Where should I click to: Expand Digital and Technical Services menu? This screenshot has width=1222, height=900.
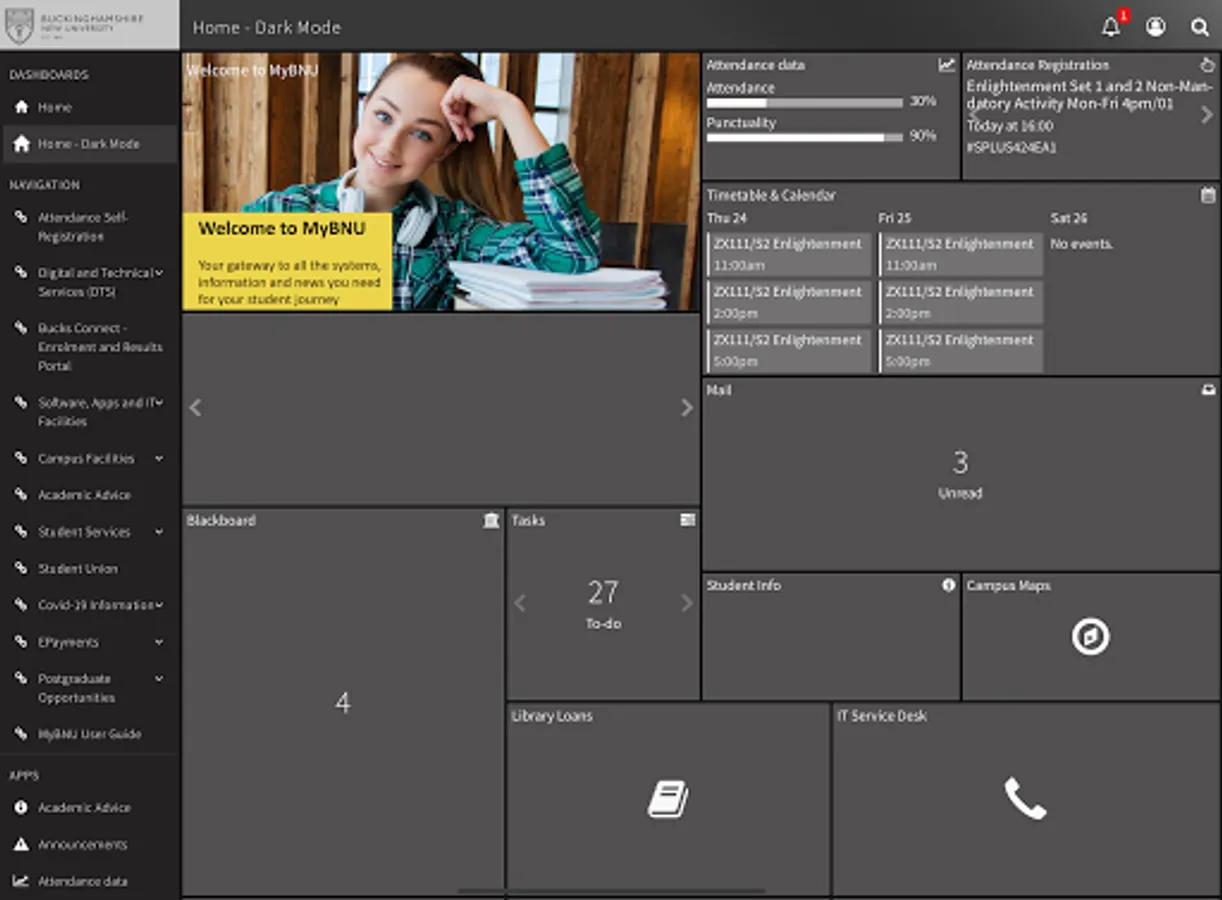coord(159,272)
